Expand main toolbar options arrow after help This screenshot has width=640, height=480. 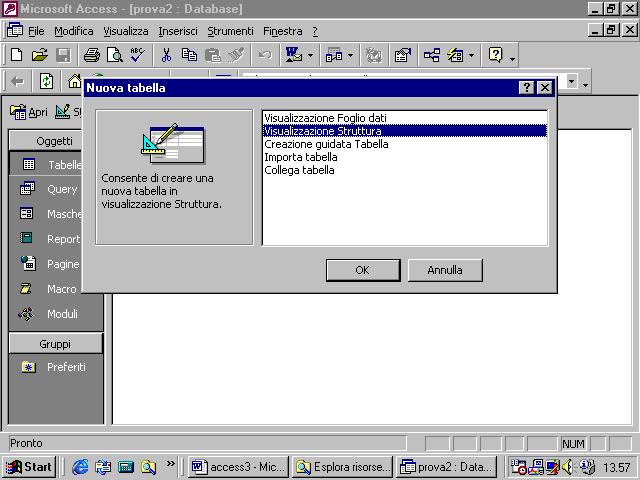pyautogui.click(x=512, y=58)
